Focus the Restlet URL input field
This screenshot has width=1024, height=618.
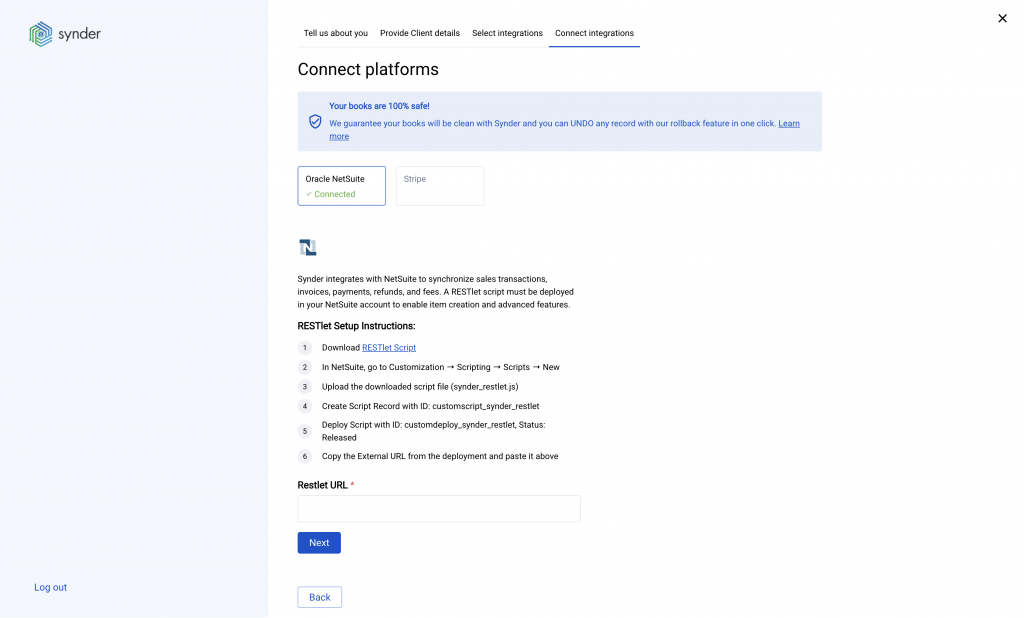point(439,509)
